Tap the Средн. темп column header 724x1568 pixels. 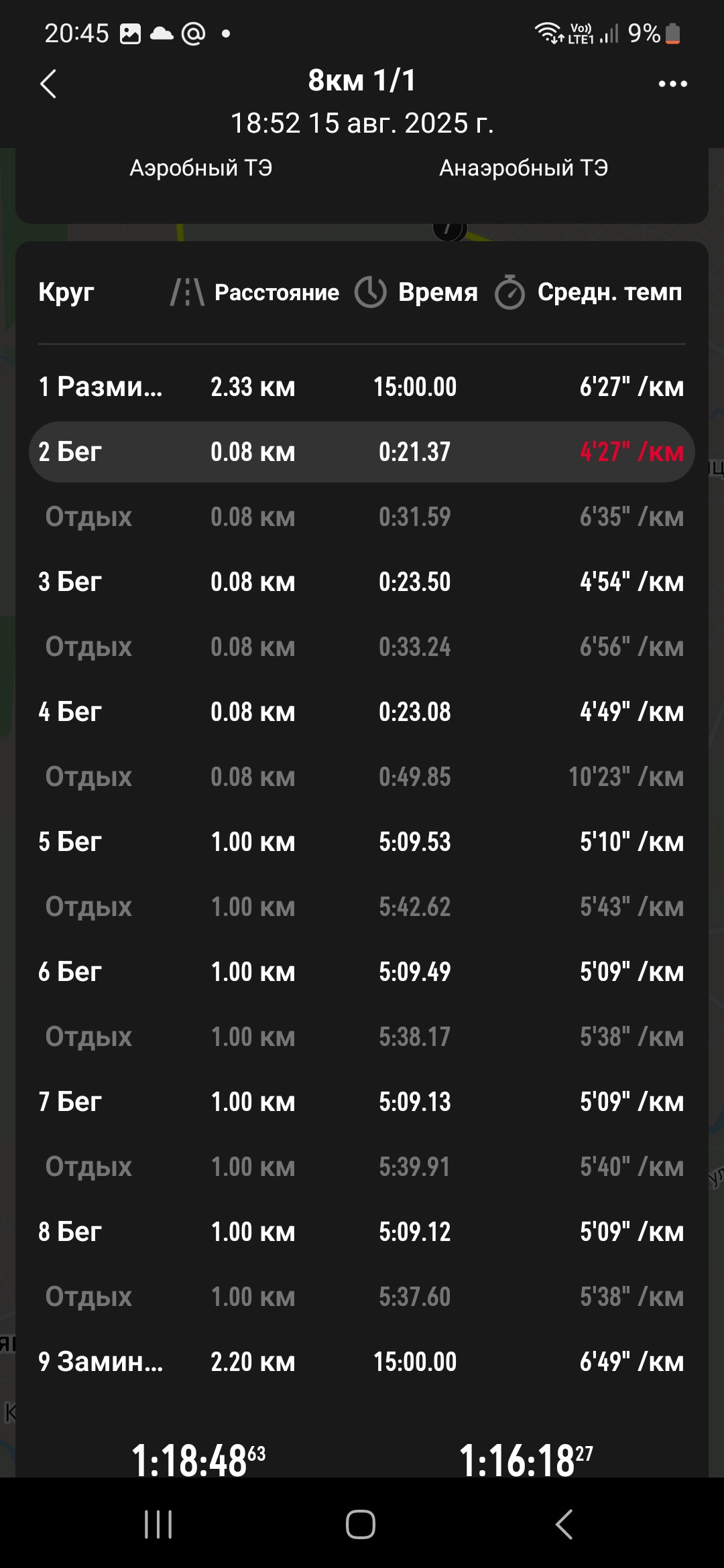609,292
